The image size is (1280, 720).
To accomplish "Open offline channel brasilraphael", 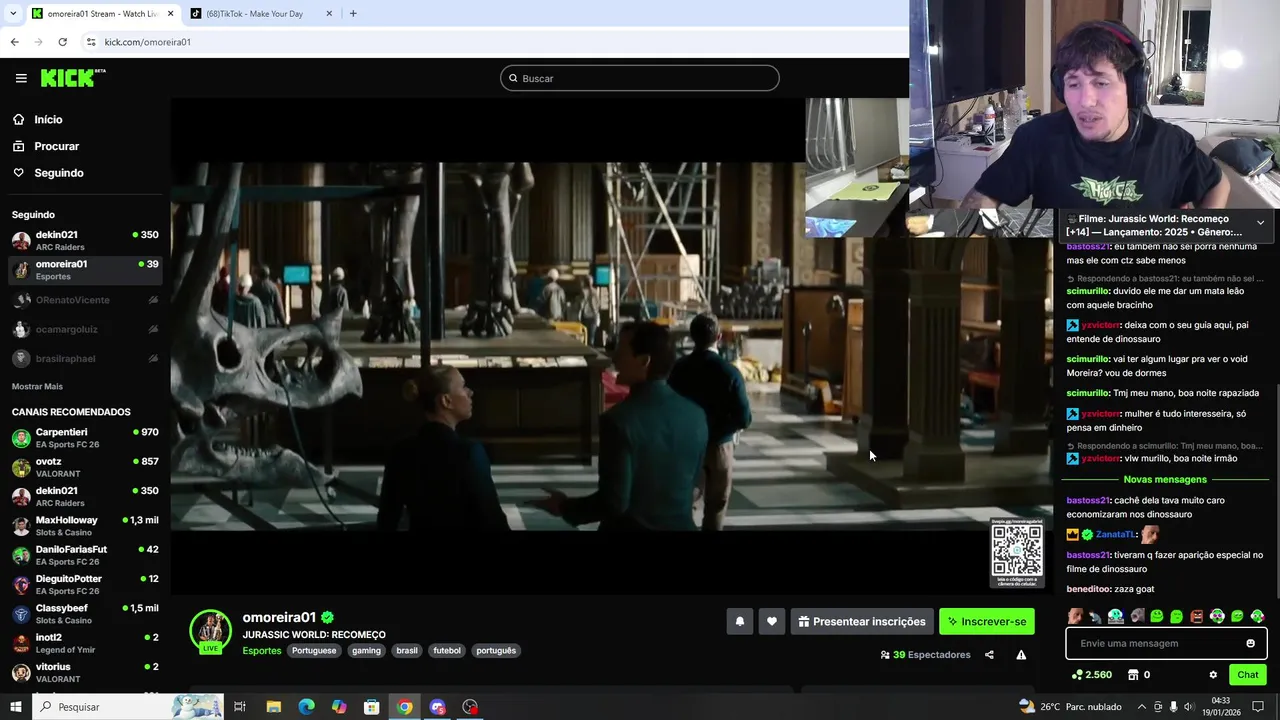I will click(85, 358).
